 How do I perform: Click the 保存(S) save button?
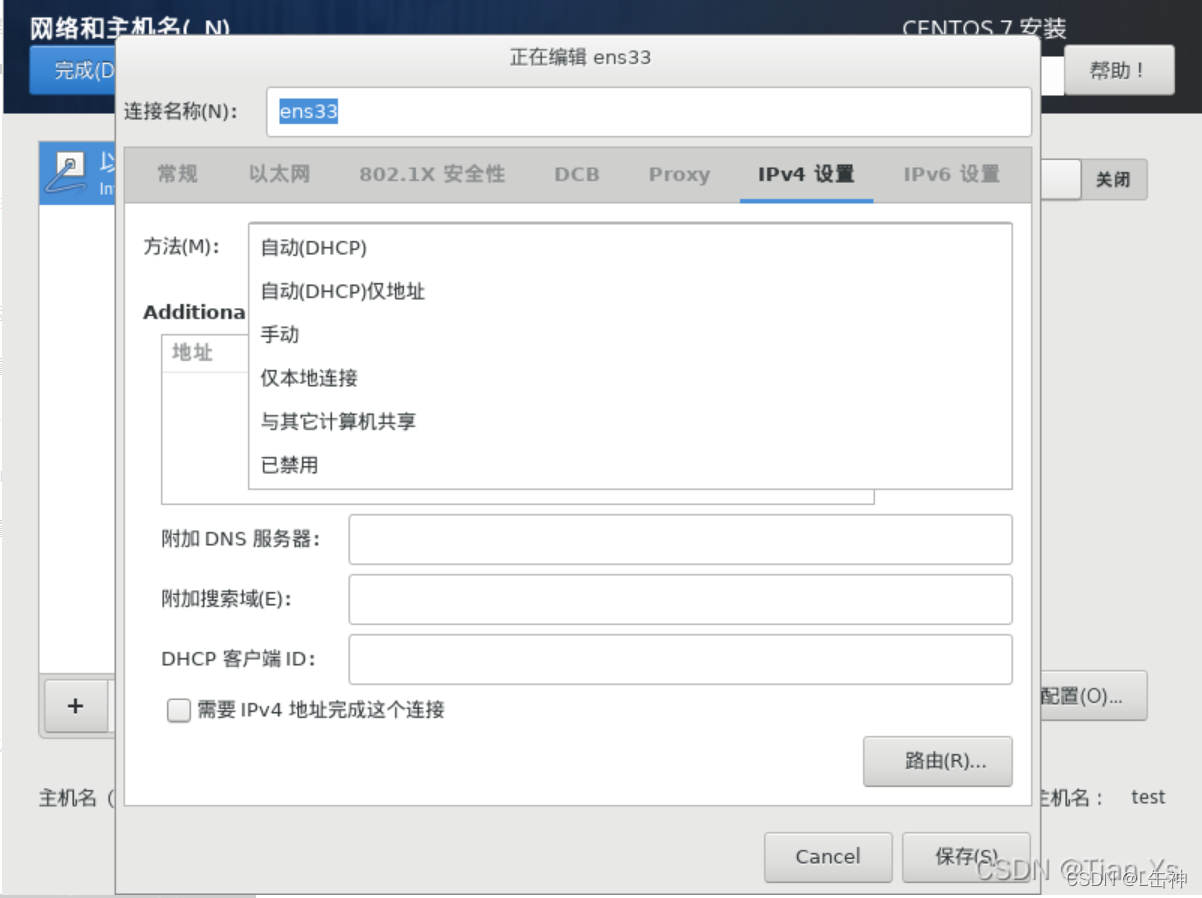(x=966, y=857)
